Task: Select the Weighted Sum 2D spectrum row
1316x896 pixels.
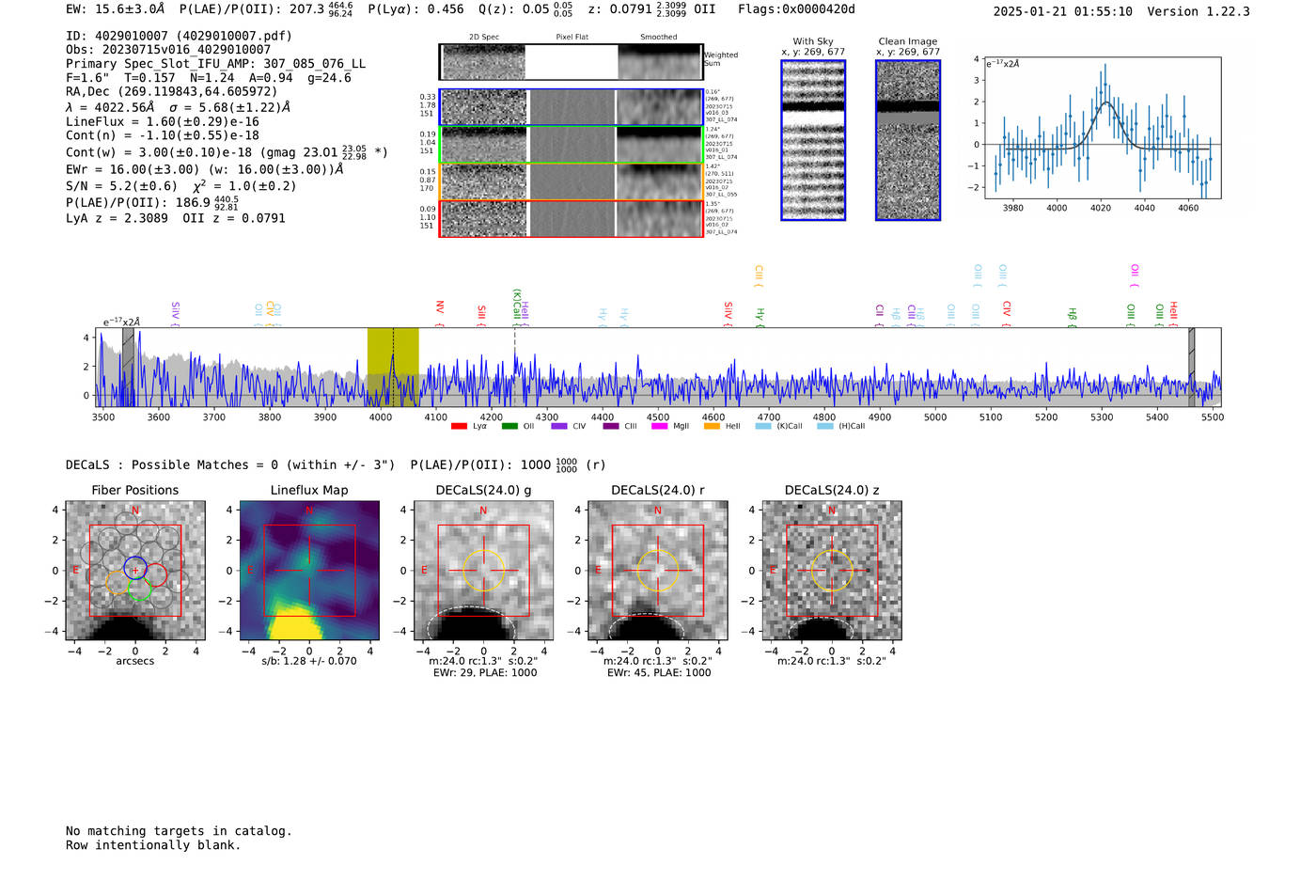Action: pyautogui.click(x=571, y=62)
